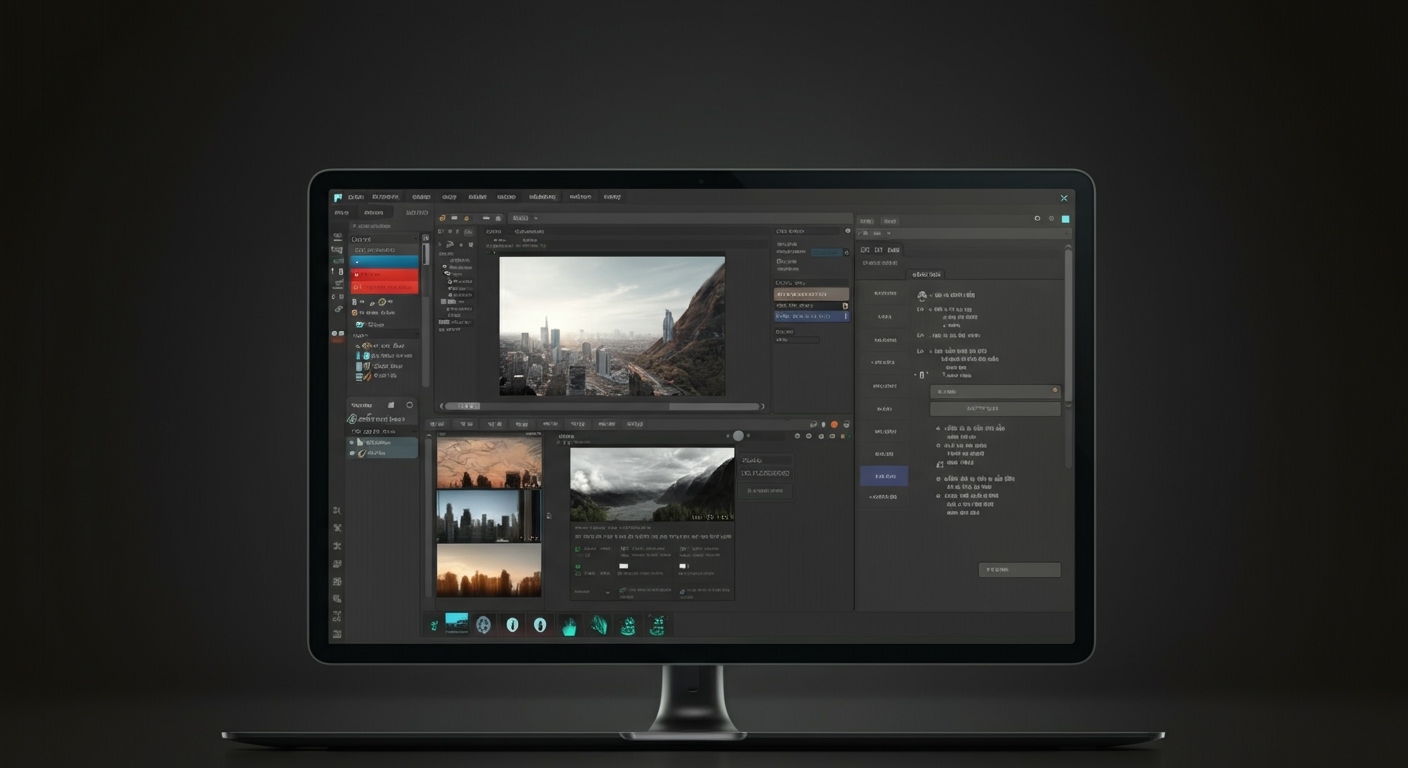Toggle the second green checkmark option below the preview
Image resolution: width=1408 pixels, height=768 pixels.
(578, 566)
